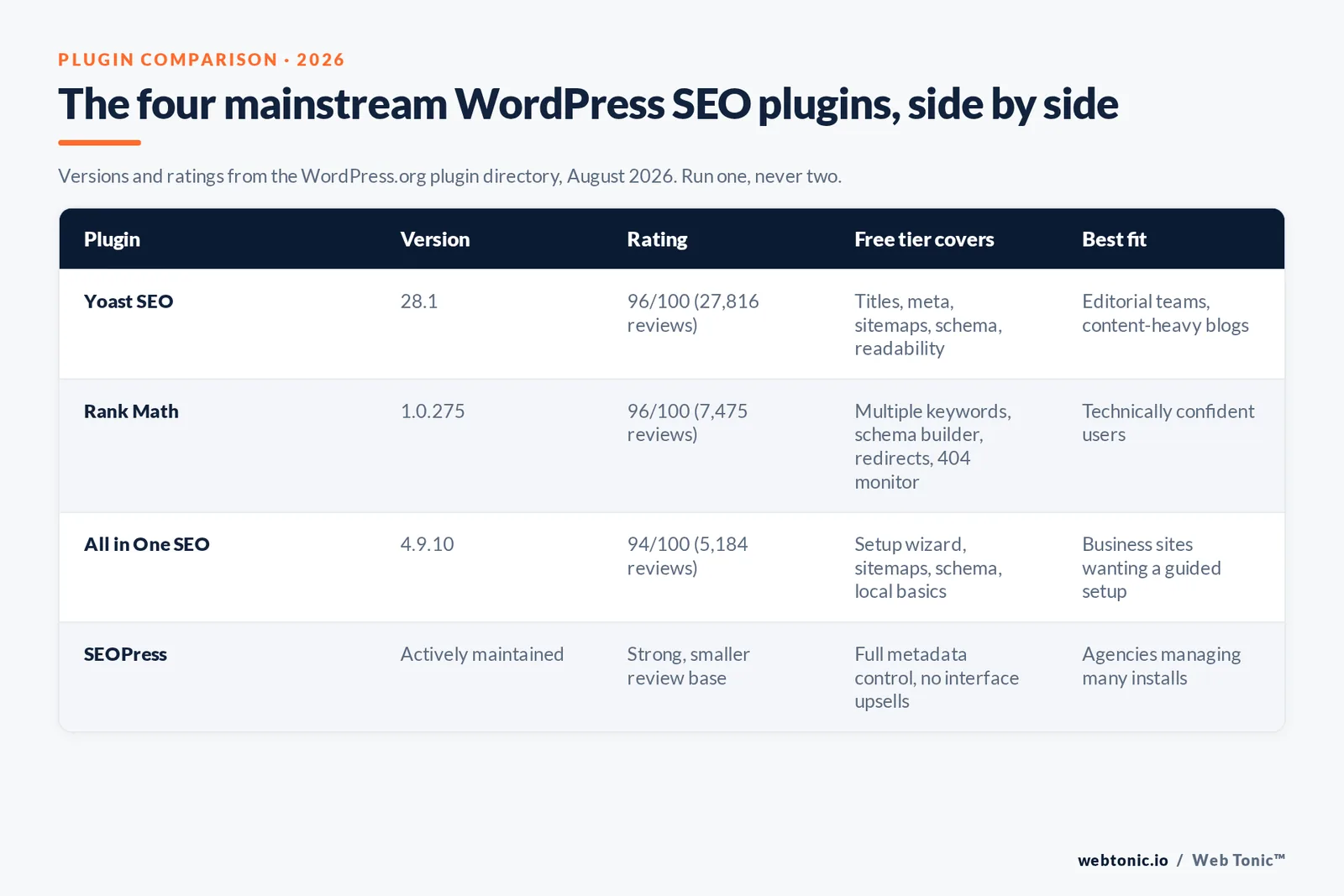Image resolution: width=1344 pixels, height=896 pixels.
Task: Click the 'Version' column header
Action: pos(435,239)
